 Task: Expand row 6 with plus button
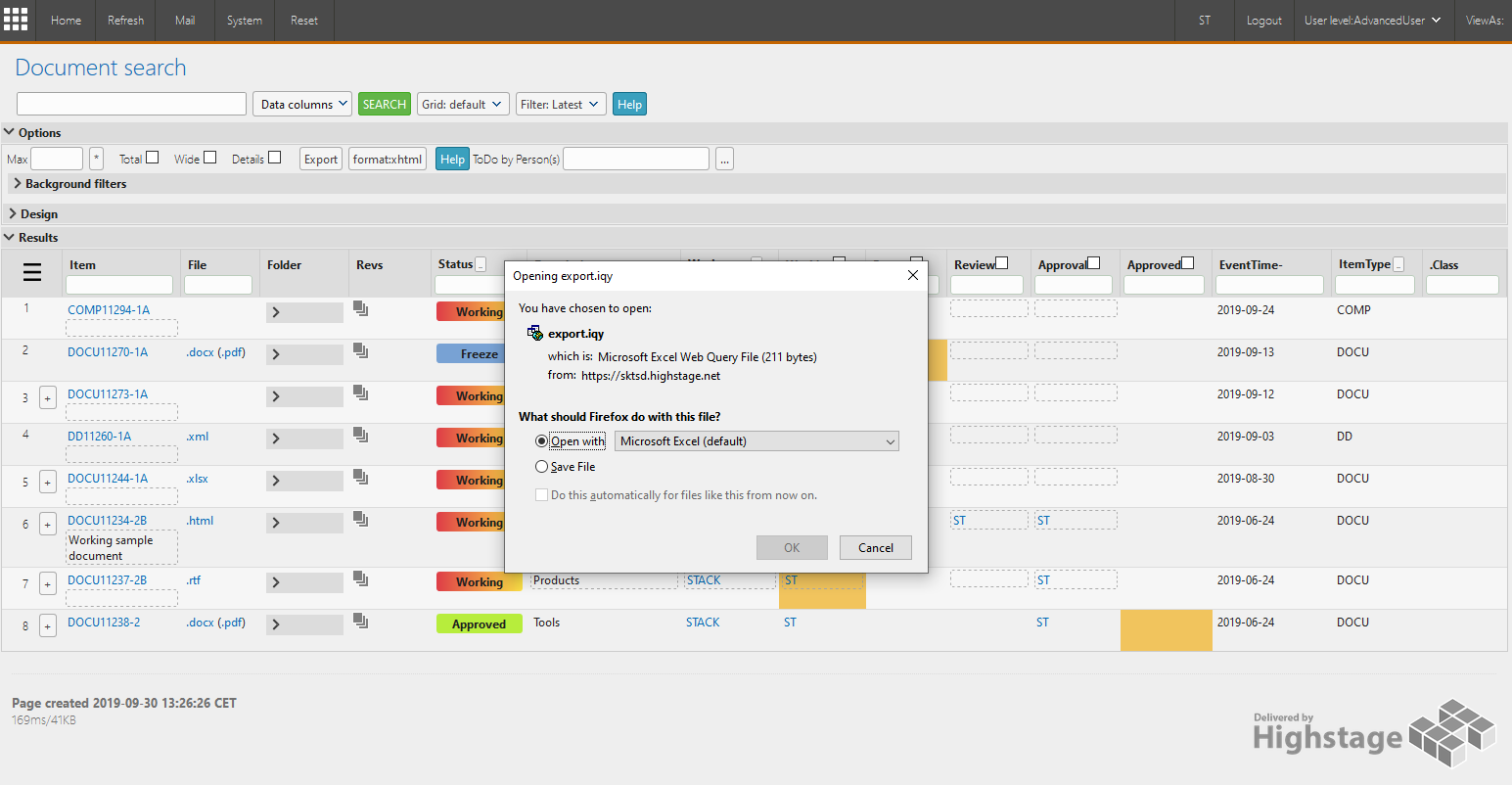click(47, 524)
